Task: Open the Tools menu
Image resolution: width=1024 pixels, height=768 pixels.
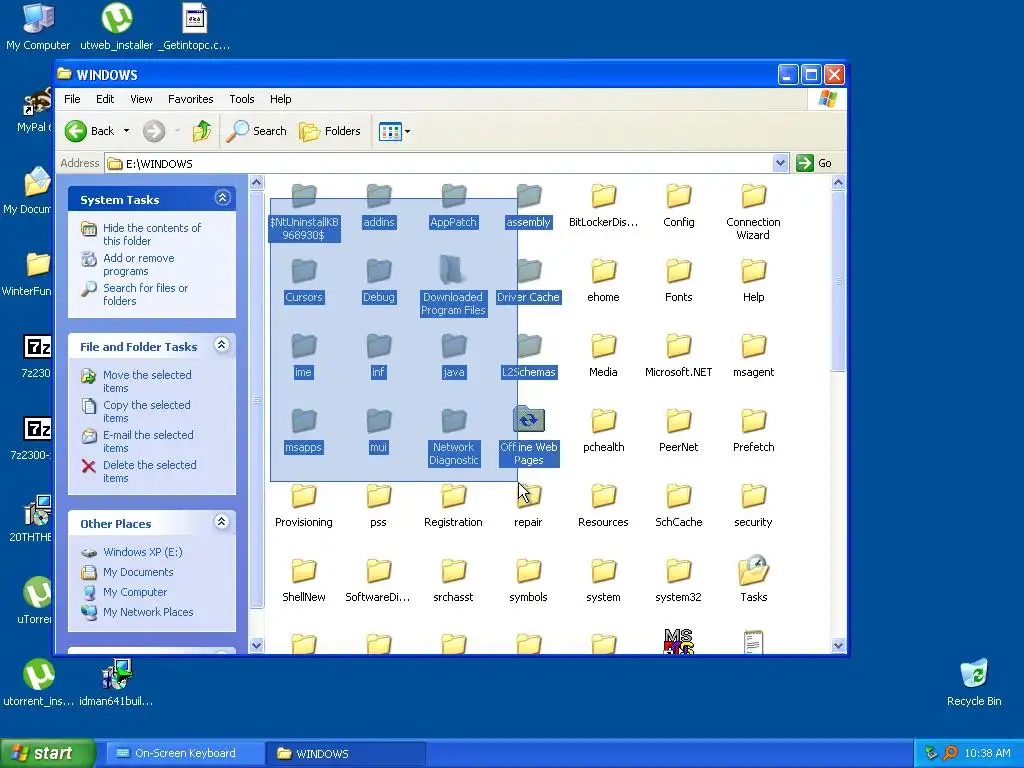Action: [242, 99]
